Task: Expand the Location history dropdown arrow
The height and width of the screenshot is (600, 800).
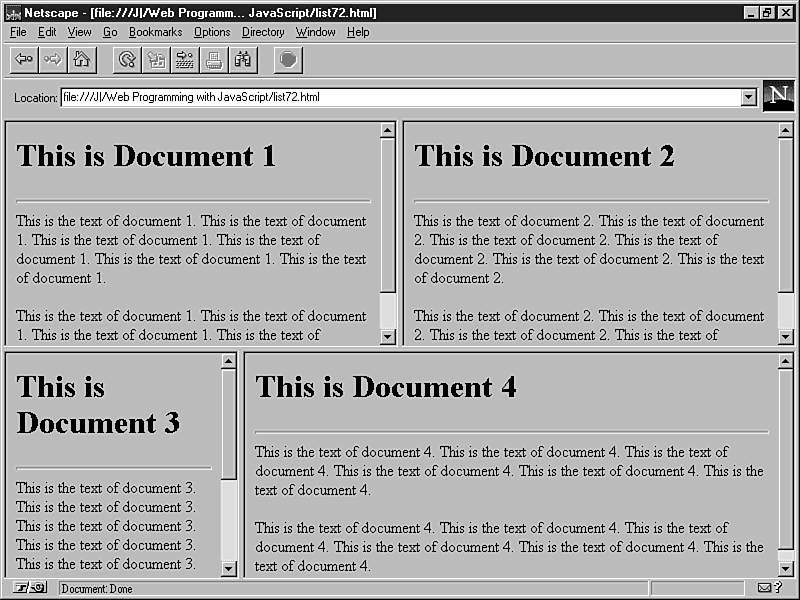Action: pos(748,97)
